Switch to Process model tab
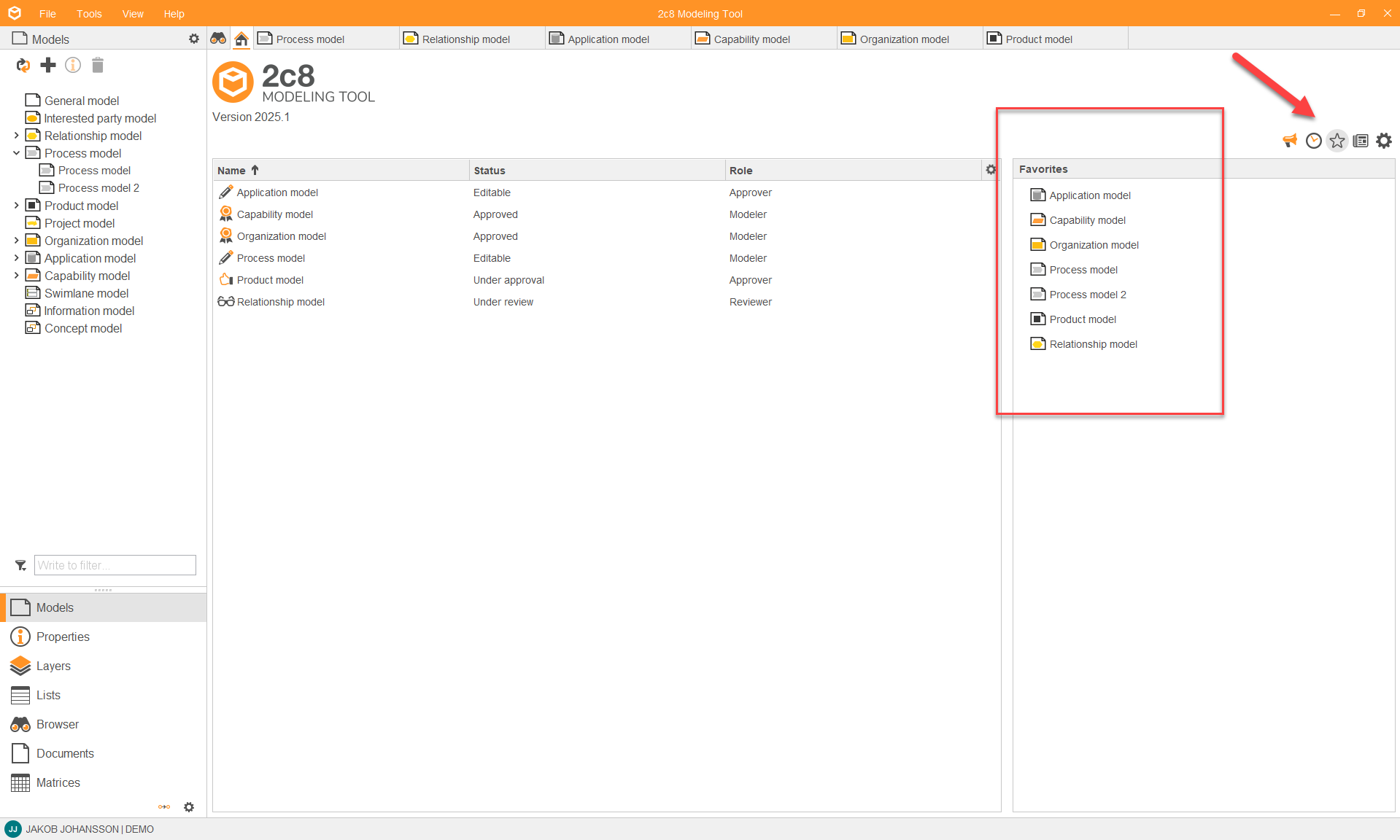Screen dimensions: 1400x840 (326, 39)
